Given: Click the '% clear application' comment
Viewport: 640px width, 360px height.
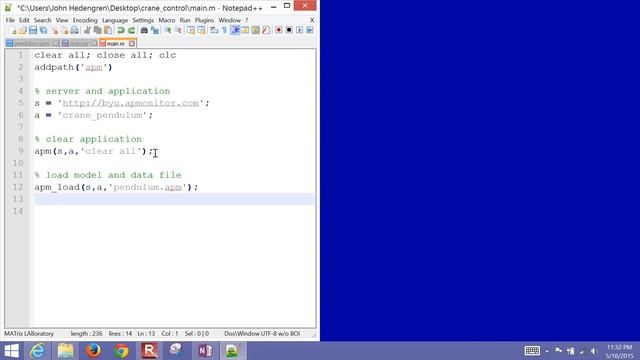Looking at the screenshot, I should click(x=88, y=139).
